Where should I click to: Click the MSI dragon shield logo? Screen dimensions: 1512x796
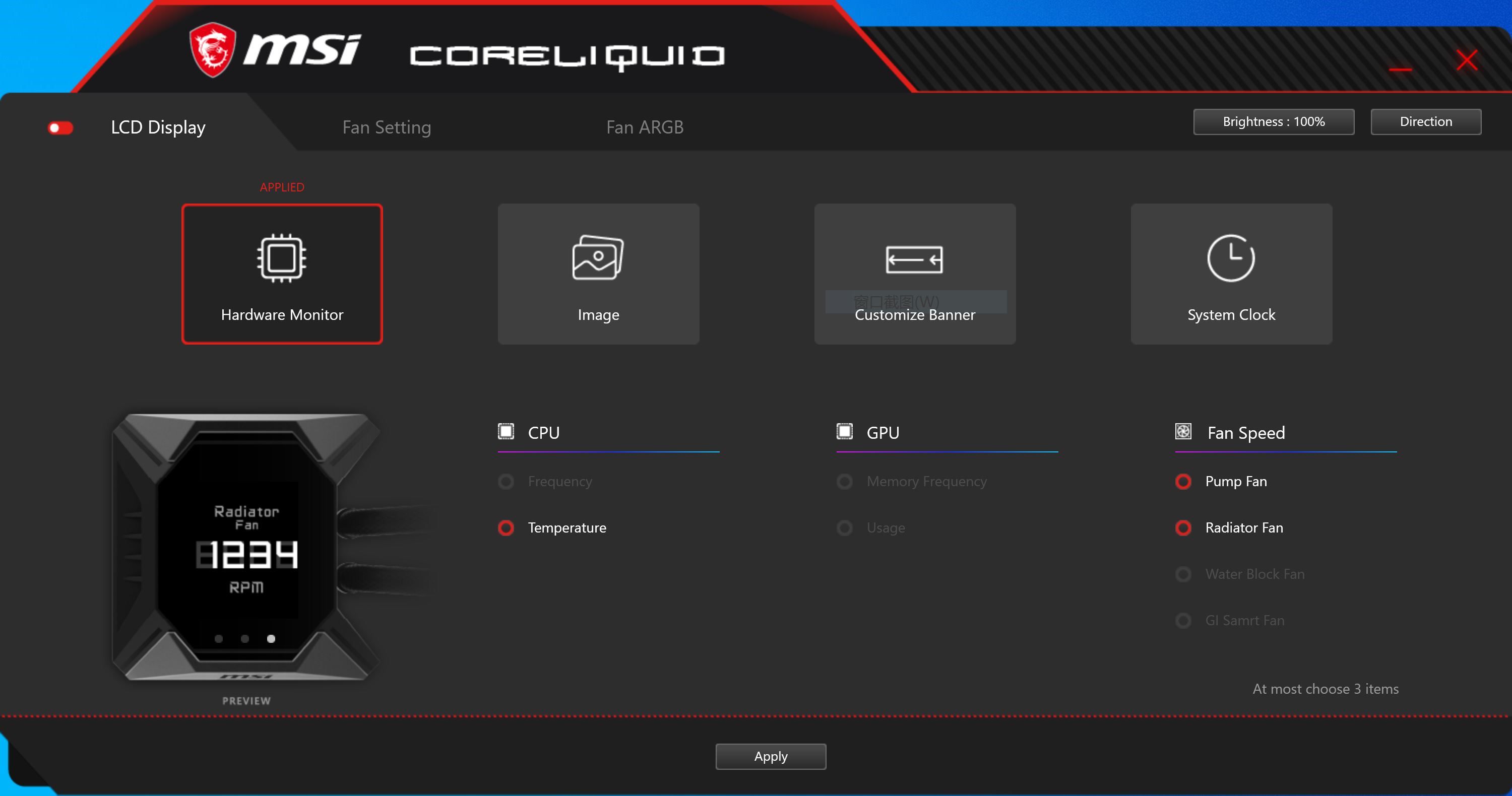pyautogui.click(x=213, y=50)
